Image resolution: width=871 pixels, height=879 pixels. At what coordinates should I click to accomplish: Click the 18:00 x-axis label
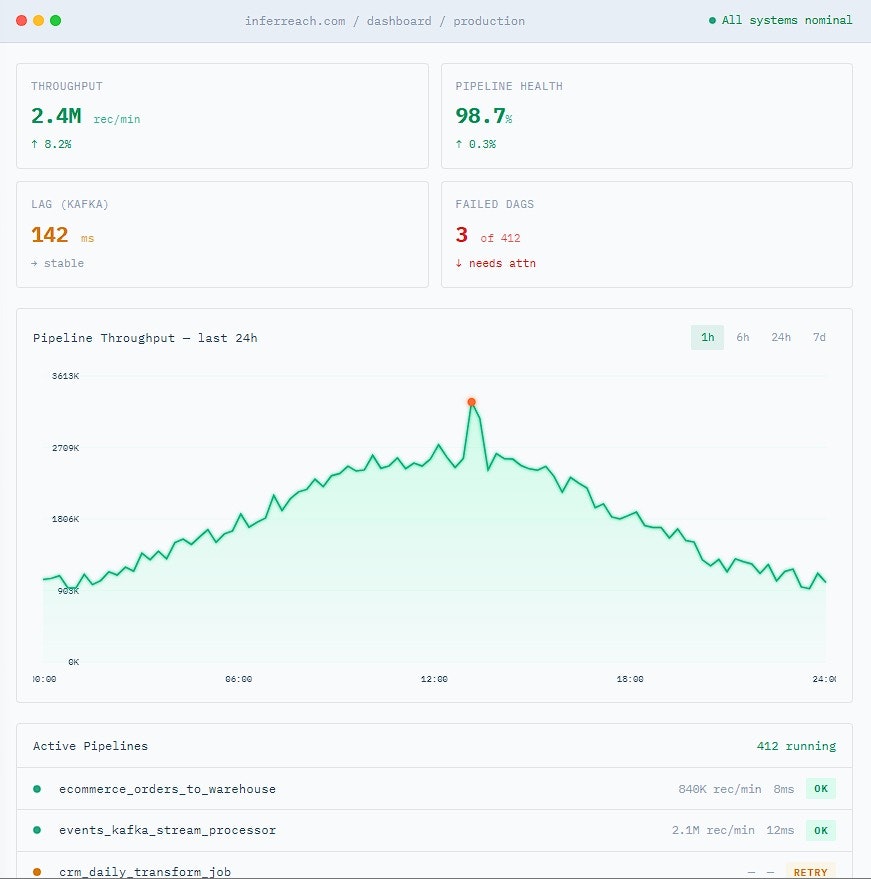(x=630, y=679)
